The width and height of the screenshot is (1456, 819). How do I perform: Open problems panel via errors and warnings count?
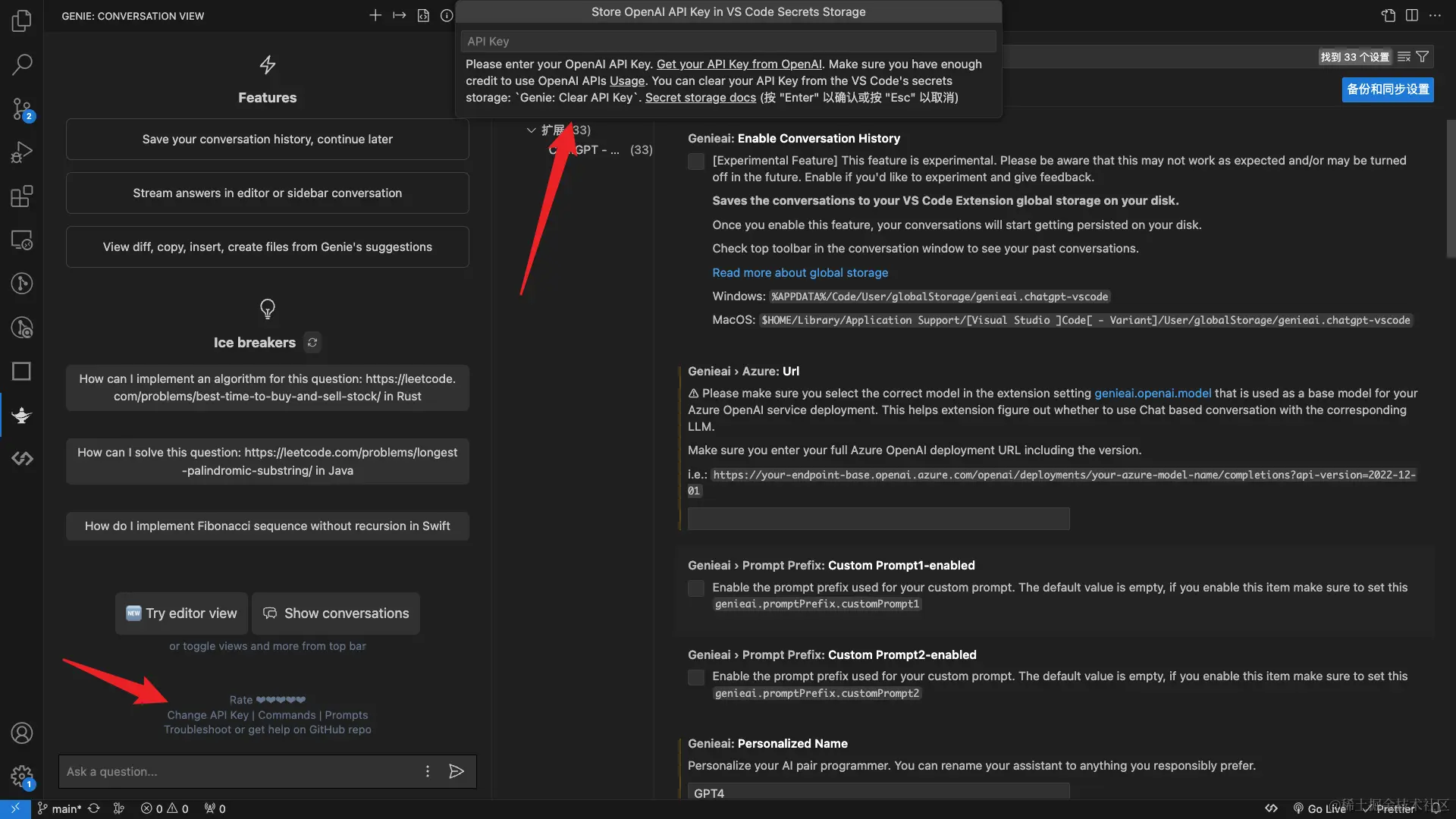pyautogui.click(x=165, y=808)
